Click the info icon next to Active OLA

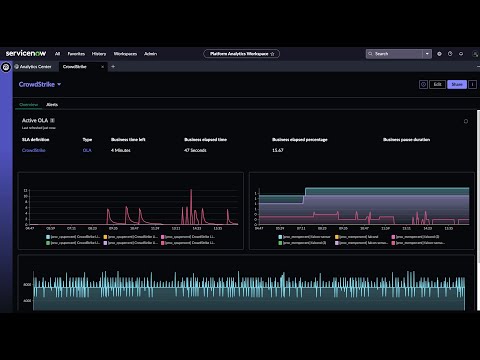pyautogui.click(x=52, y=120)
